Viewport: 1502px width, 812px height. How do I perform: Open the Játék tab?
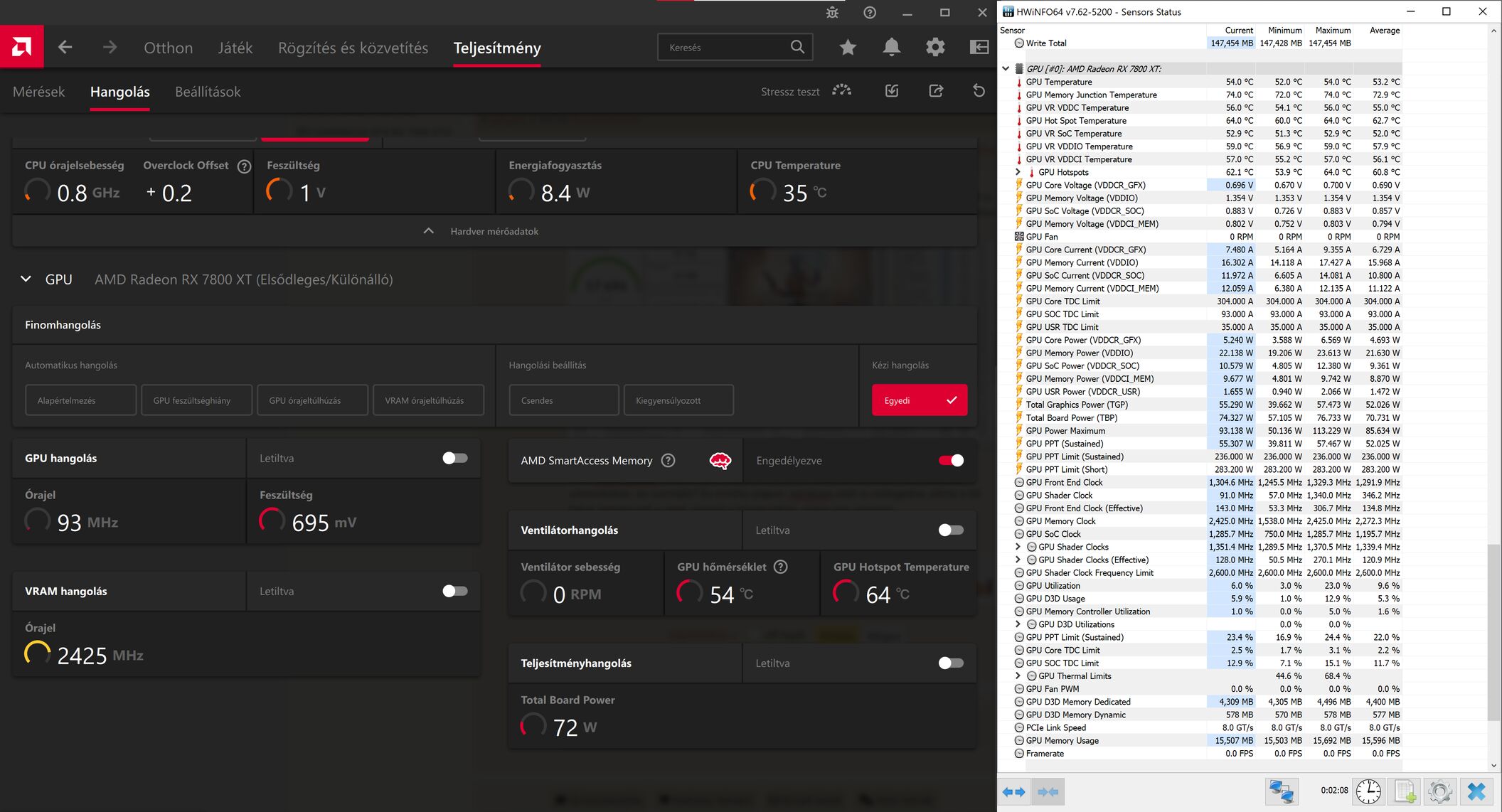[x=235, y=48]
